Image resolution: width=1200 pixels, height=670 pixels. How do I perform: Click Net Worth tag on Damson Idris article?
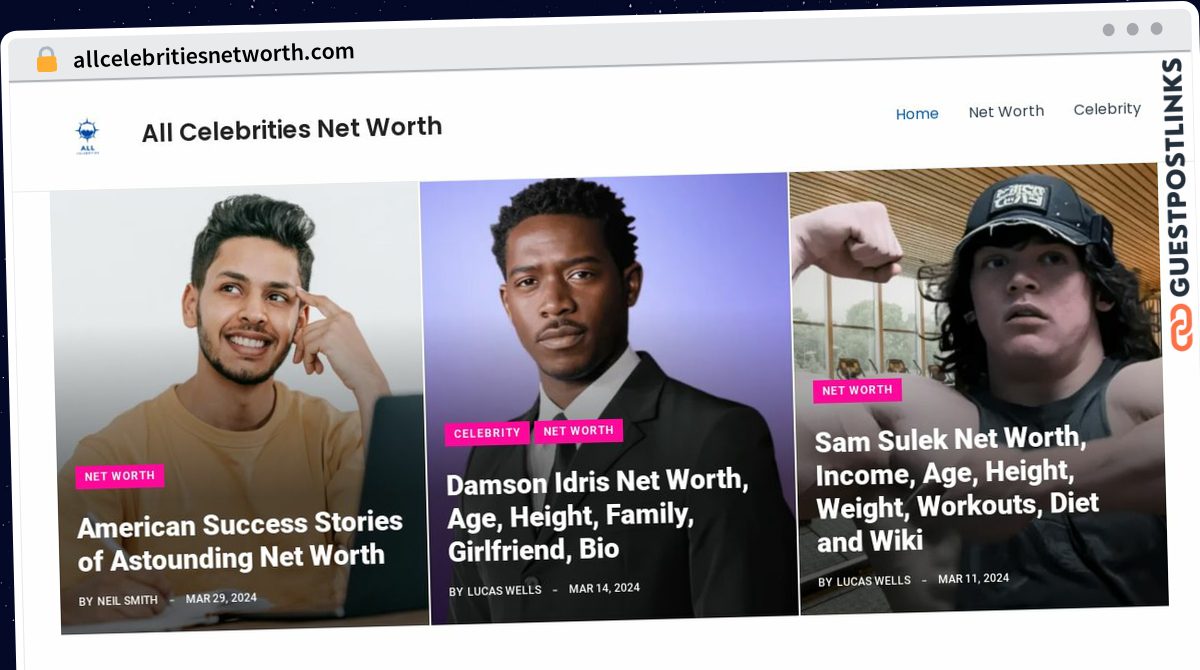(x=579, y=431)
